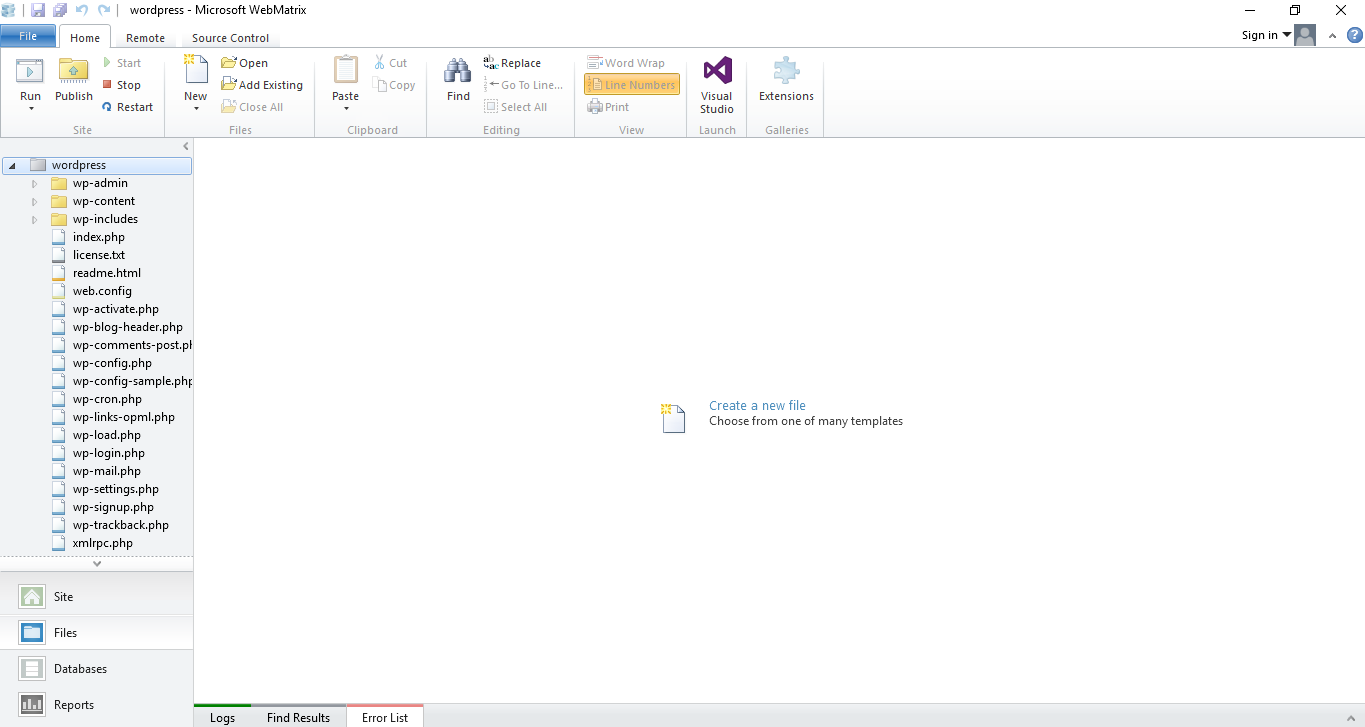Click the New file icon
Viewport: 1365px width, 727px height.
coord(196,70)
